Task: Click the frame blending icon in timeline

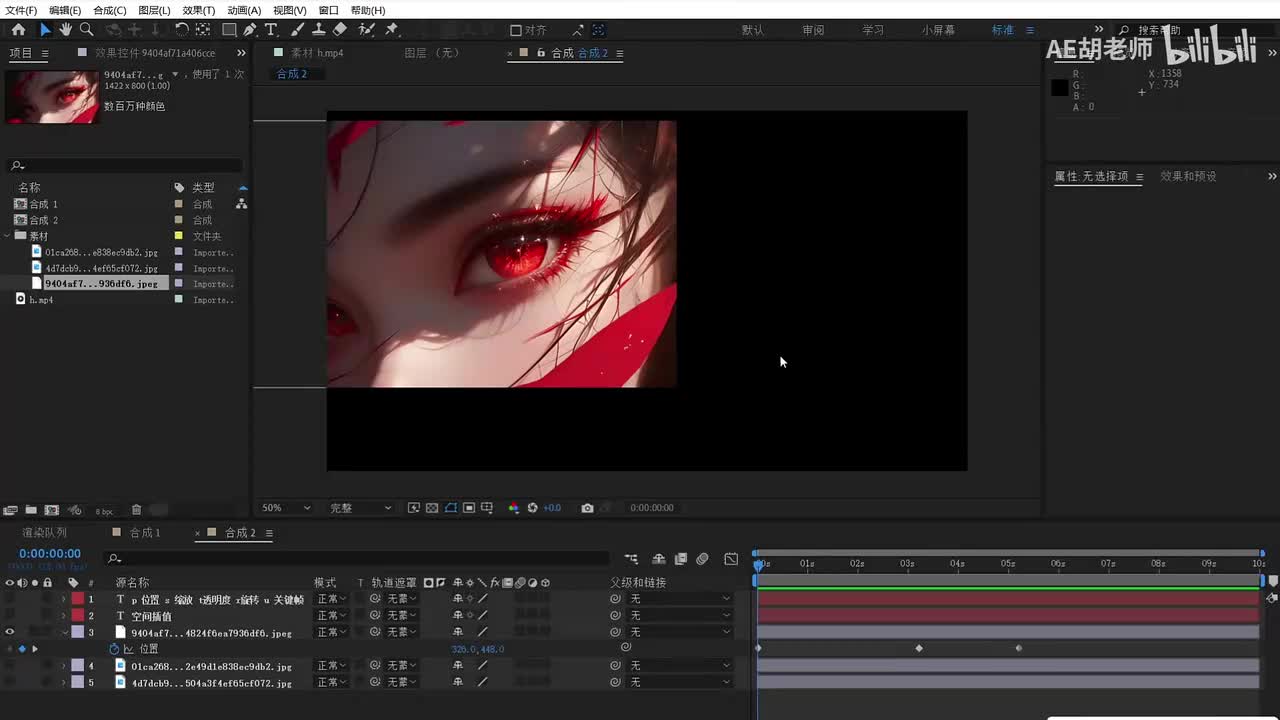Action: tap(681, 559)
